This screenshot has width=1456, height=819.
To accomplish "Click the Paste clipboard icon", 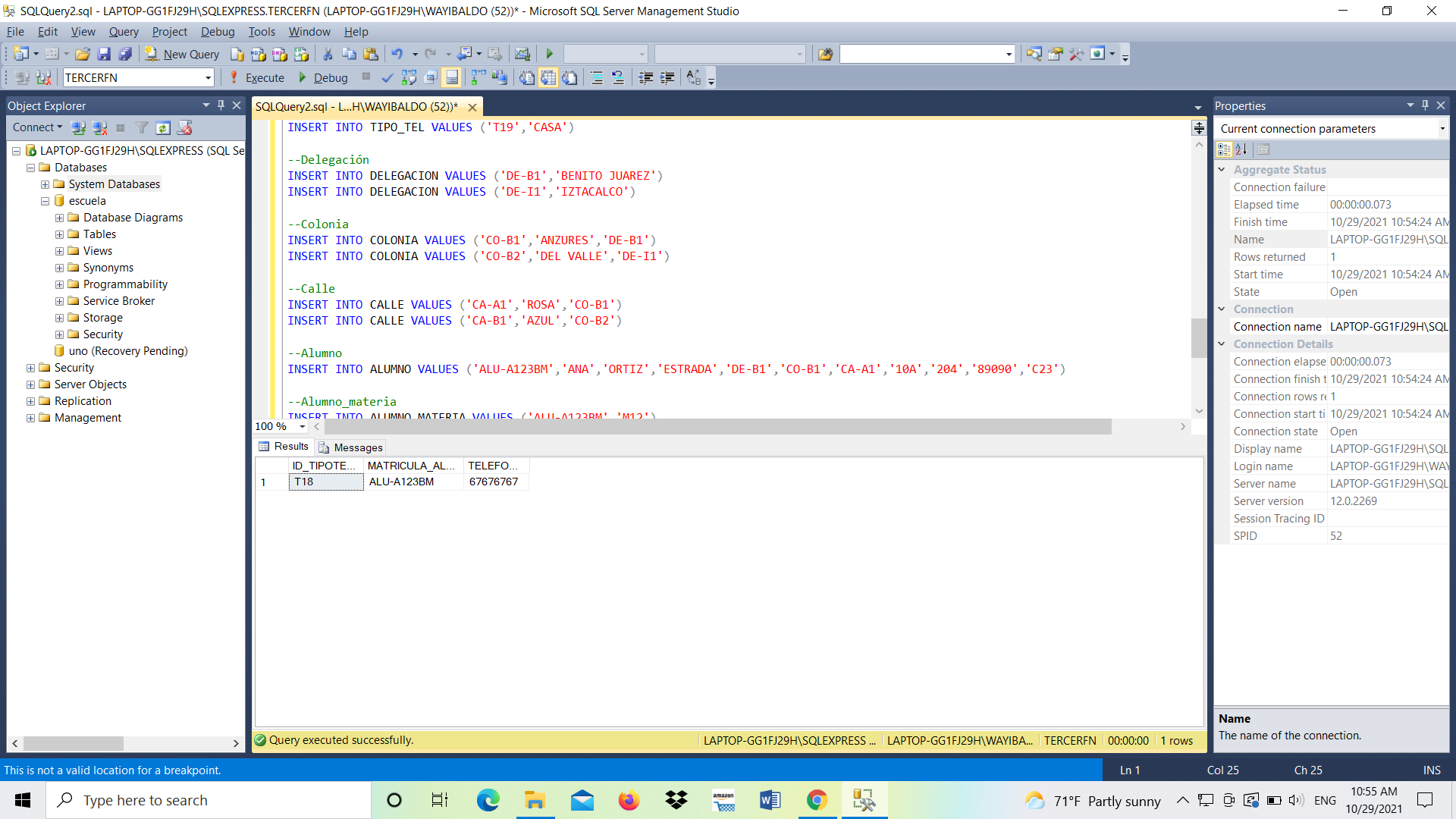I will (x=371, y=54).
